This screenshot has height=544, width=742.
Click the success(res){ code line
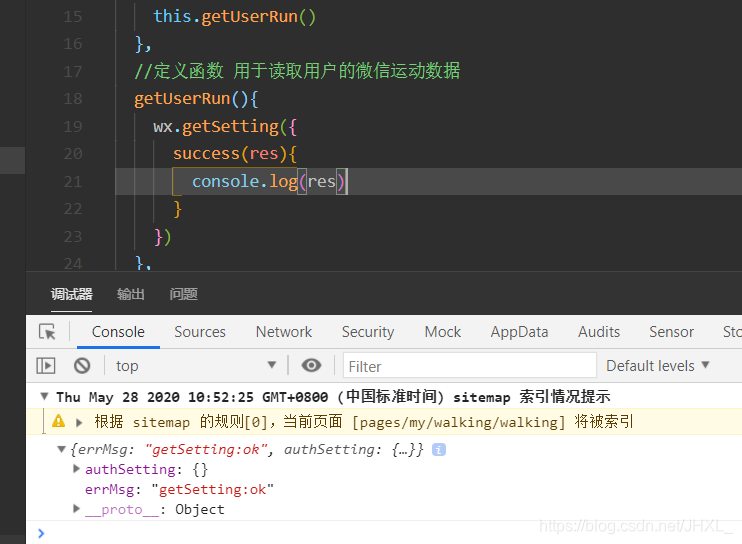tap(235, 154)
